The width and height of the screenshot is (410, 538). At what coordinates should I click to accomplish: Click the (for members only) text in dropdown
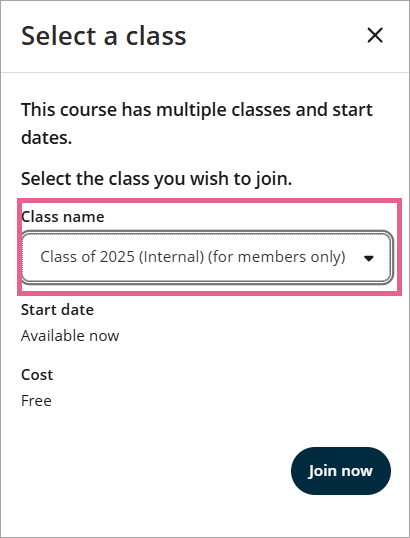(x=277, y=257)
